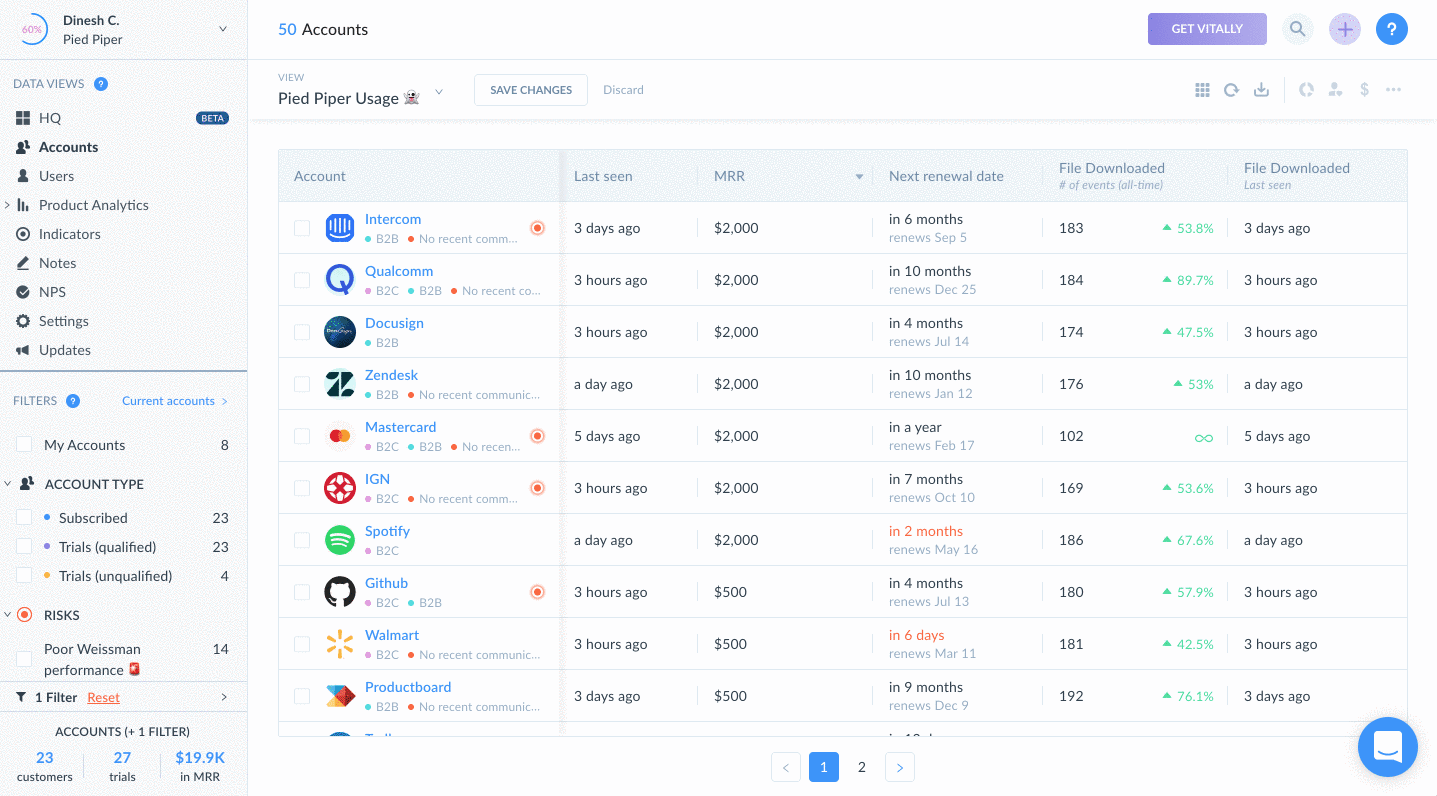
Task: Click the Github logo
Action: 340,592
